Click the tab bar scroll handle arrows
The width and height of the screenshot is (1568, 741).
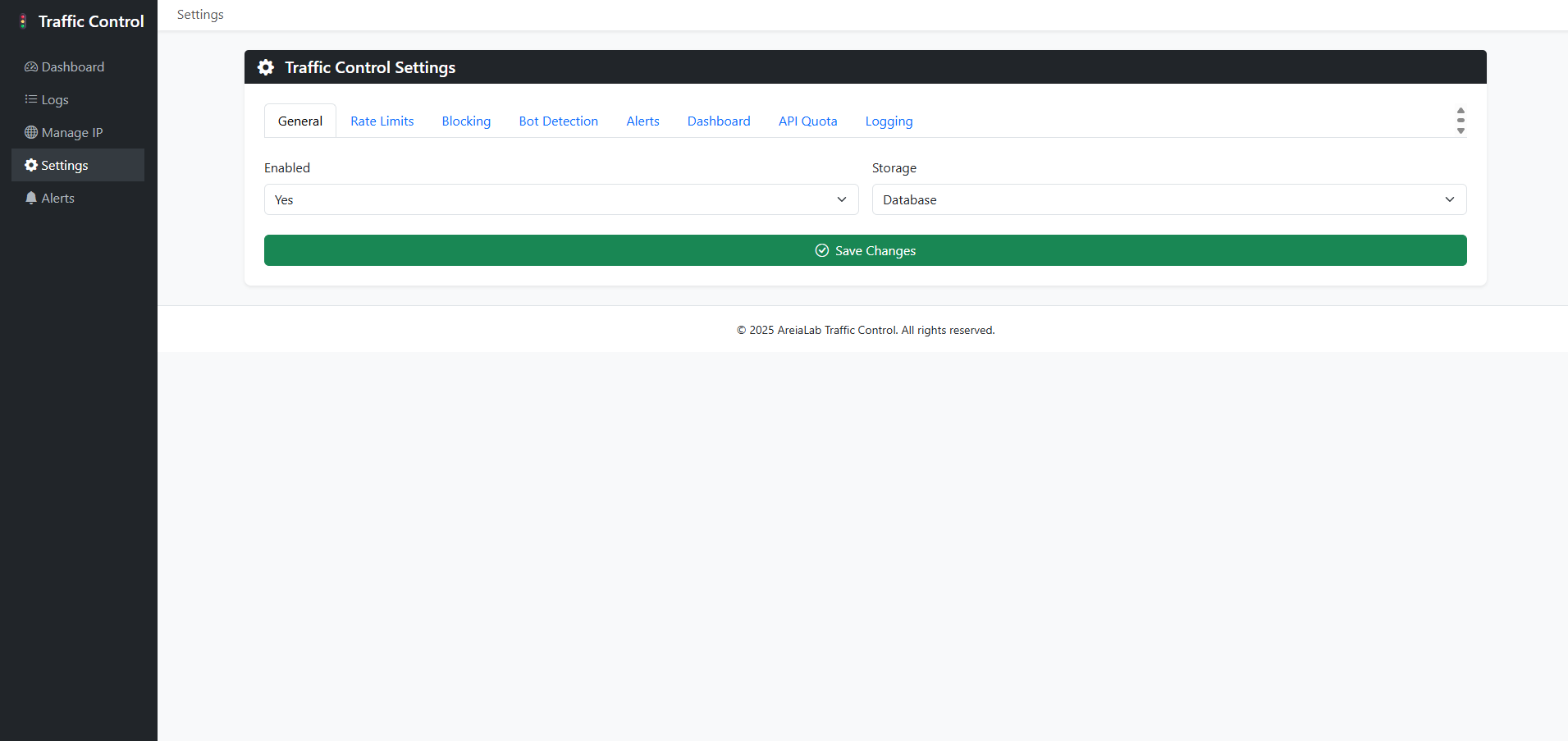coord(1461,121)
